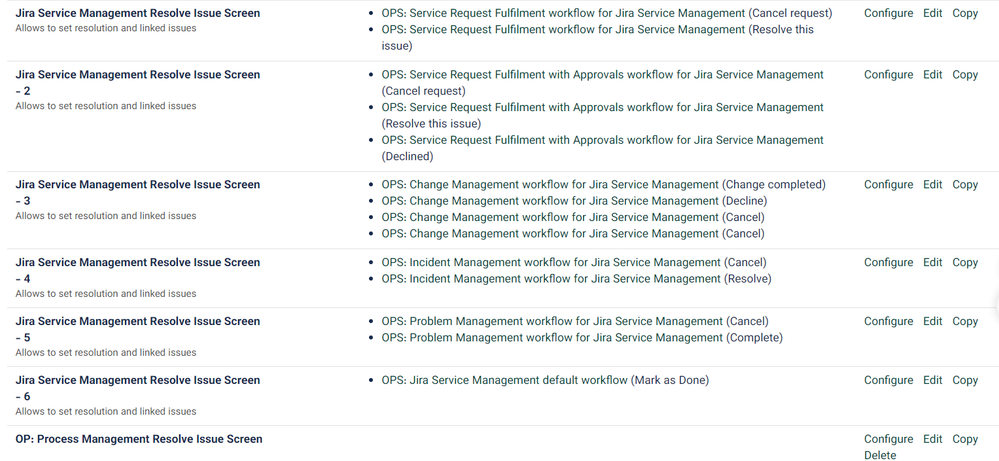Open Fulfilment with Approvals workflow (Declined)
This screenshot has width=999, height=461.
coord(603,148)
